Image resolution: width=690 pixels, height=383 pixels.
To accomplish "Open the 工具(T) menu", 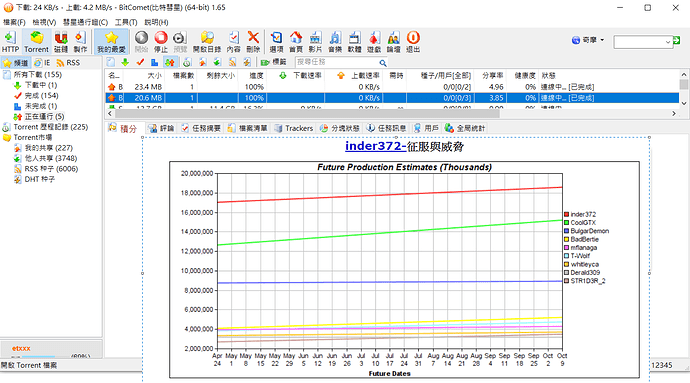I will click(126, 22).
